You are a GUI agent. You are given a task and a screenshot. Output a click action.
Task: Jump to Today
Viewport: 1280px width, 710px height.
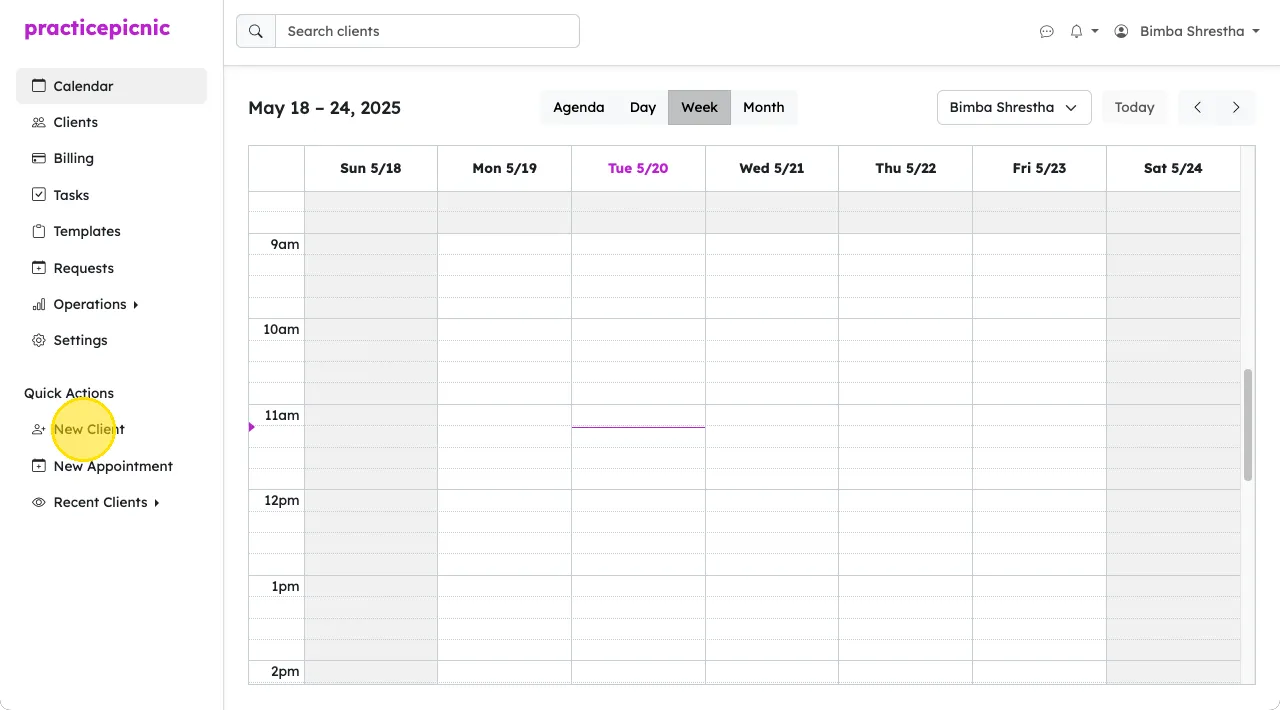click(1135, 107)
